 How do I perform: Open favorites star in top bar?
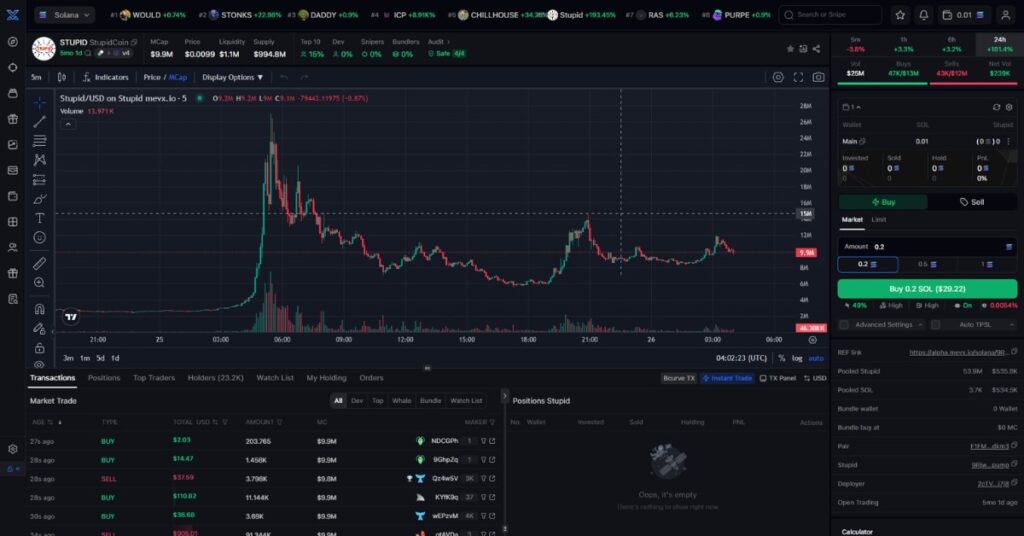pos(901,15)
